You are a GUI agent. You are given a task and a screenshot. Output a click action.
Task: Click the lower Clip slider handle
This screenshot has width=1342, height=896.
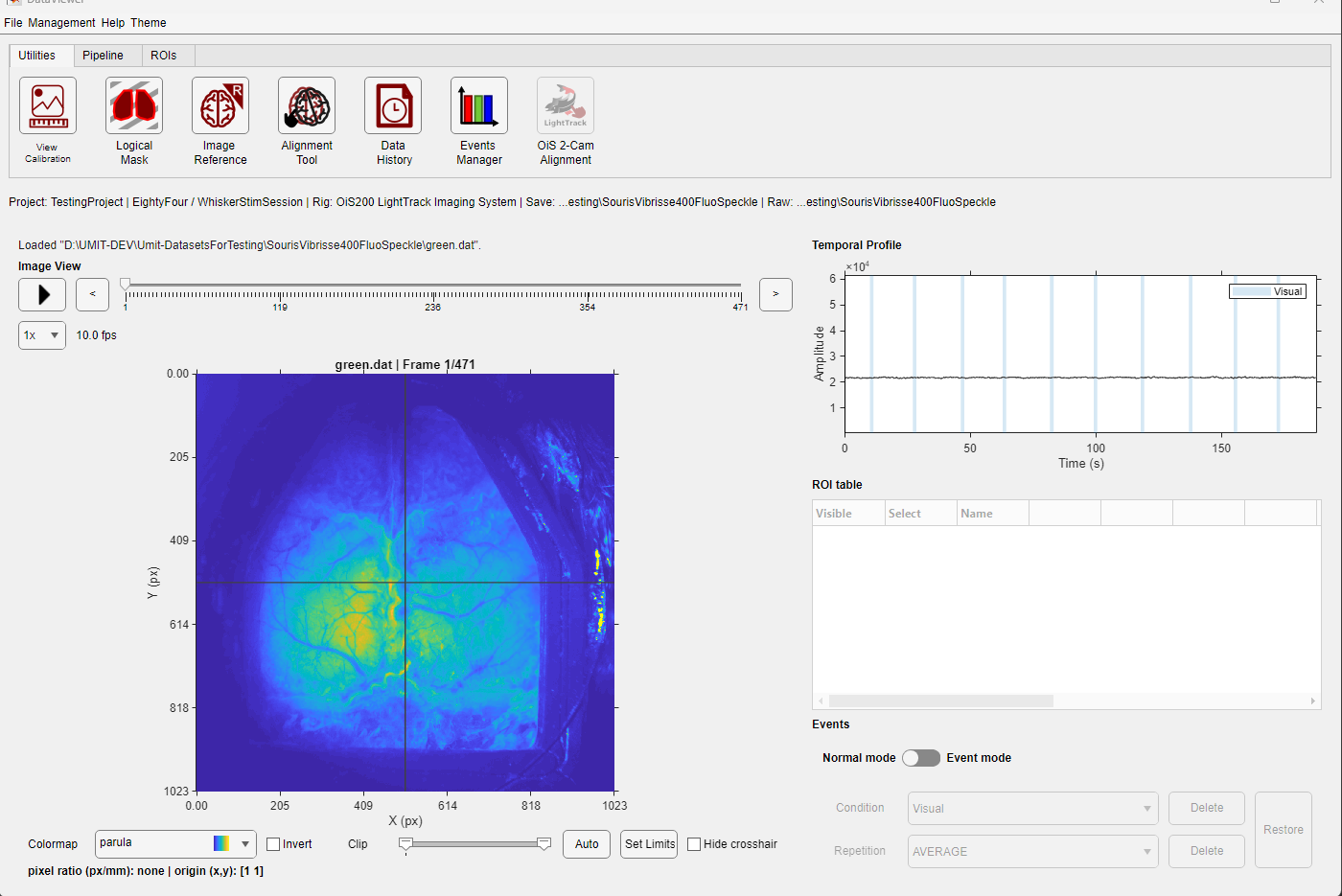(x=405, y=844)
